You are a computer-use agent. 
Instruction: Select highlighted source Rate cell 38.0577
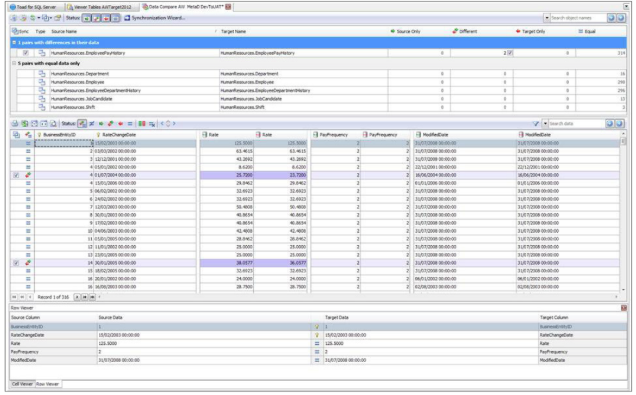pyautogui.click(x=227, y=263)
